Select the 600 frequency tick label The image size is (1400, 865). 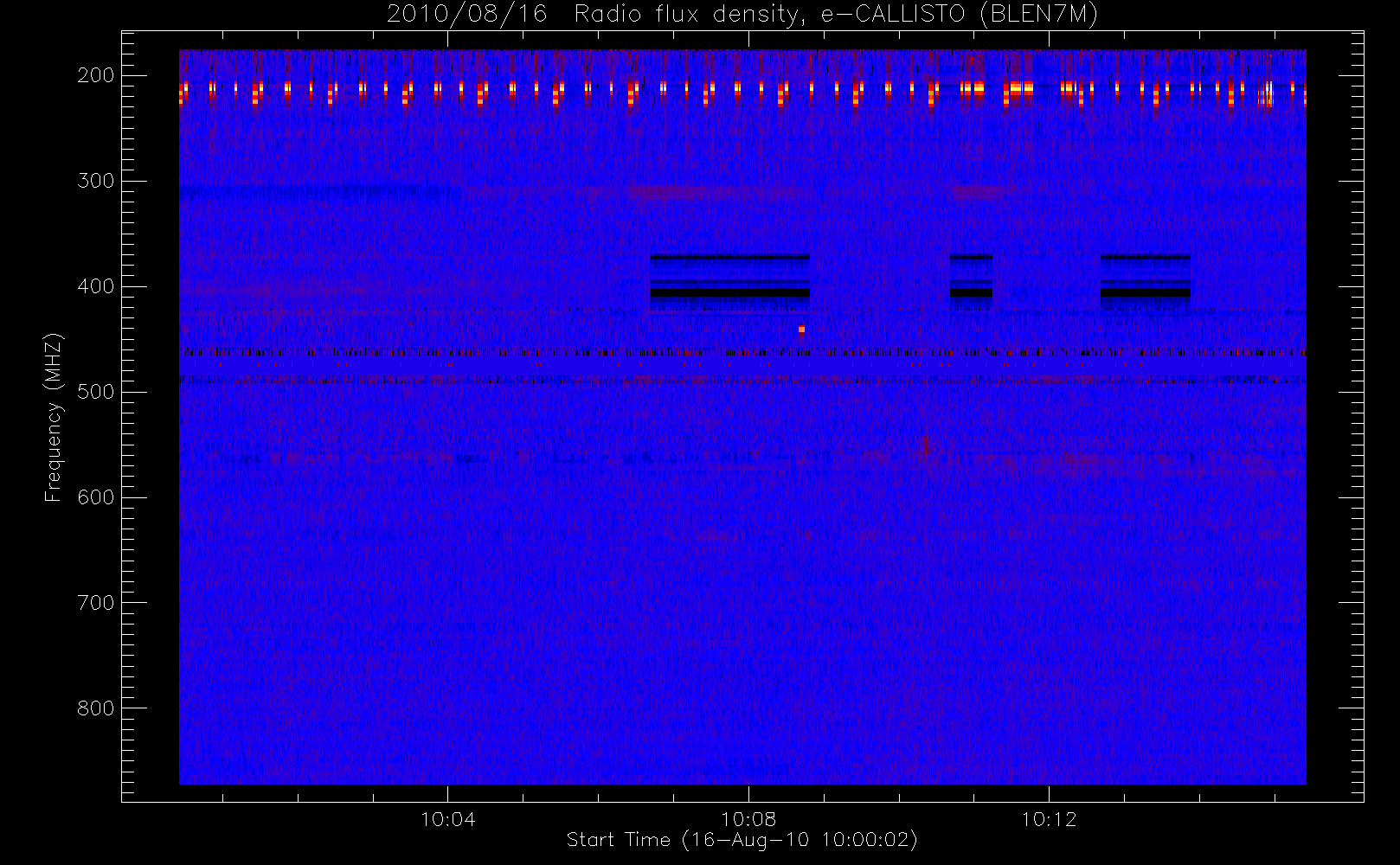click(x=96, y=497)
